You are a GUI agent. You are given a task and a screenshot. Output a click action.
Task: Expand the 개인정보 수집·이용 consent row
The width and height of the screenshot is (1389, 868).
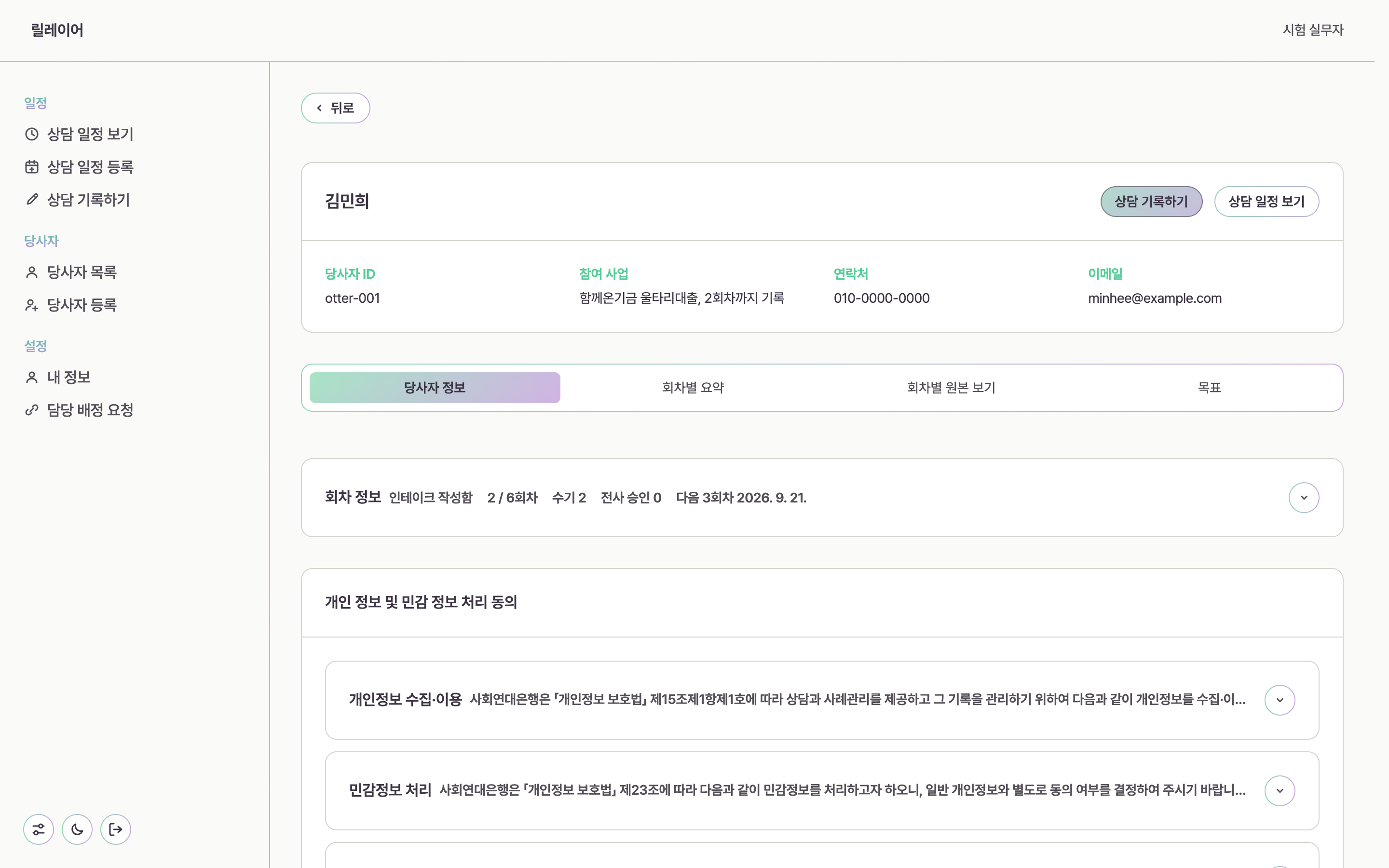coord(1280,700)
